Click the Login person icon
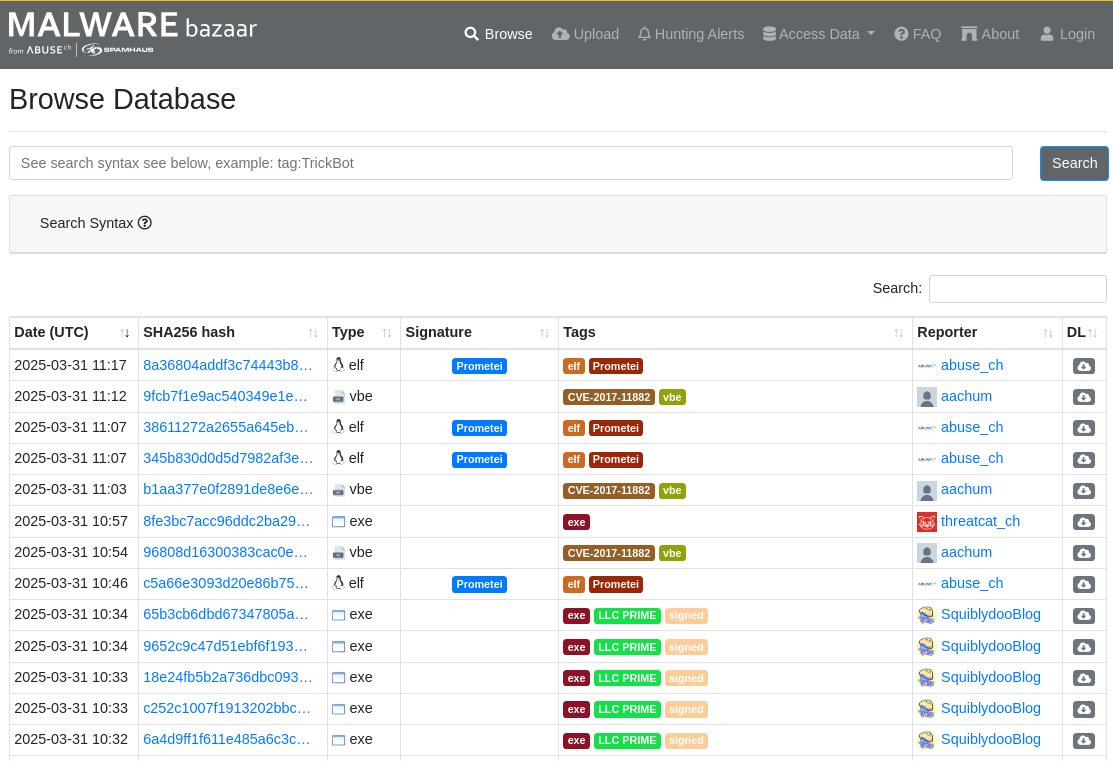The image size is (1113, 761). coord(1046,33)
